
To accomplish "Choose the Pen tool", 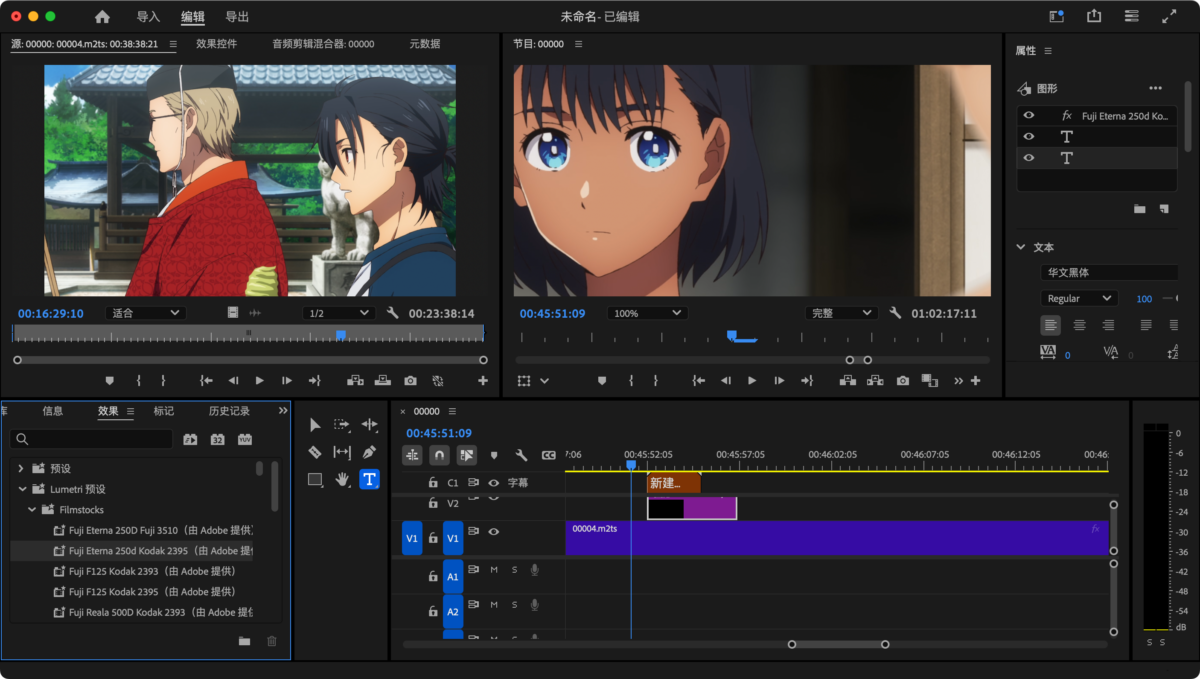I will (x=370, y=452).
